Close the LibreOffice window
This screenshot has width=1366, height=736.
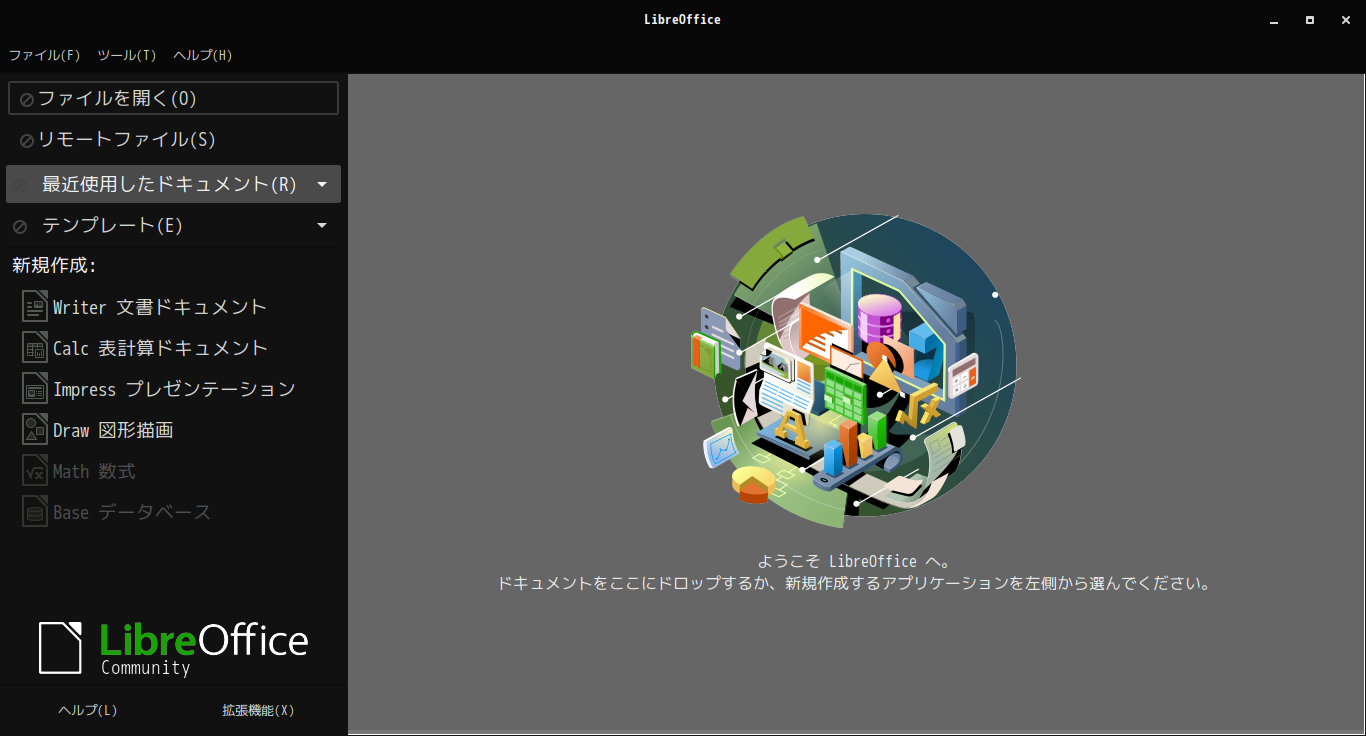coord(1345,20)
